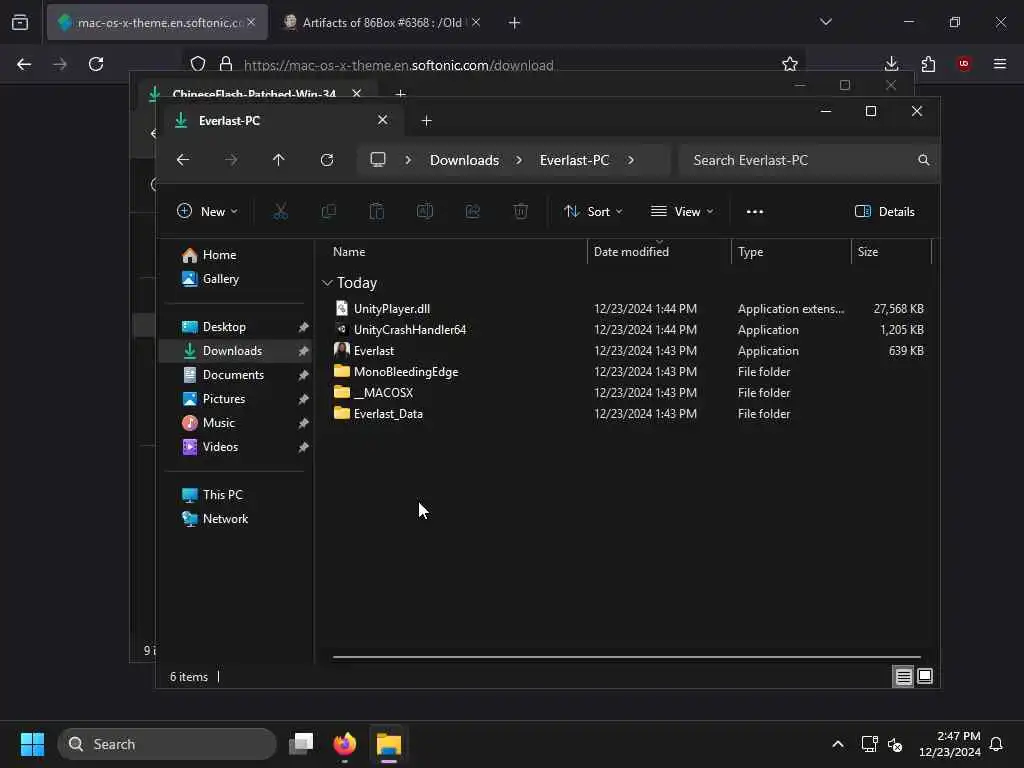Open Videos in the navigation pane
Image resolution: width=1024 pixels, height=768 pixels.
click(x=235, y=447)
